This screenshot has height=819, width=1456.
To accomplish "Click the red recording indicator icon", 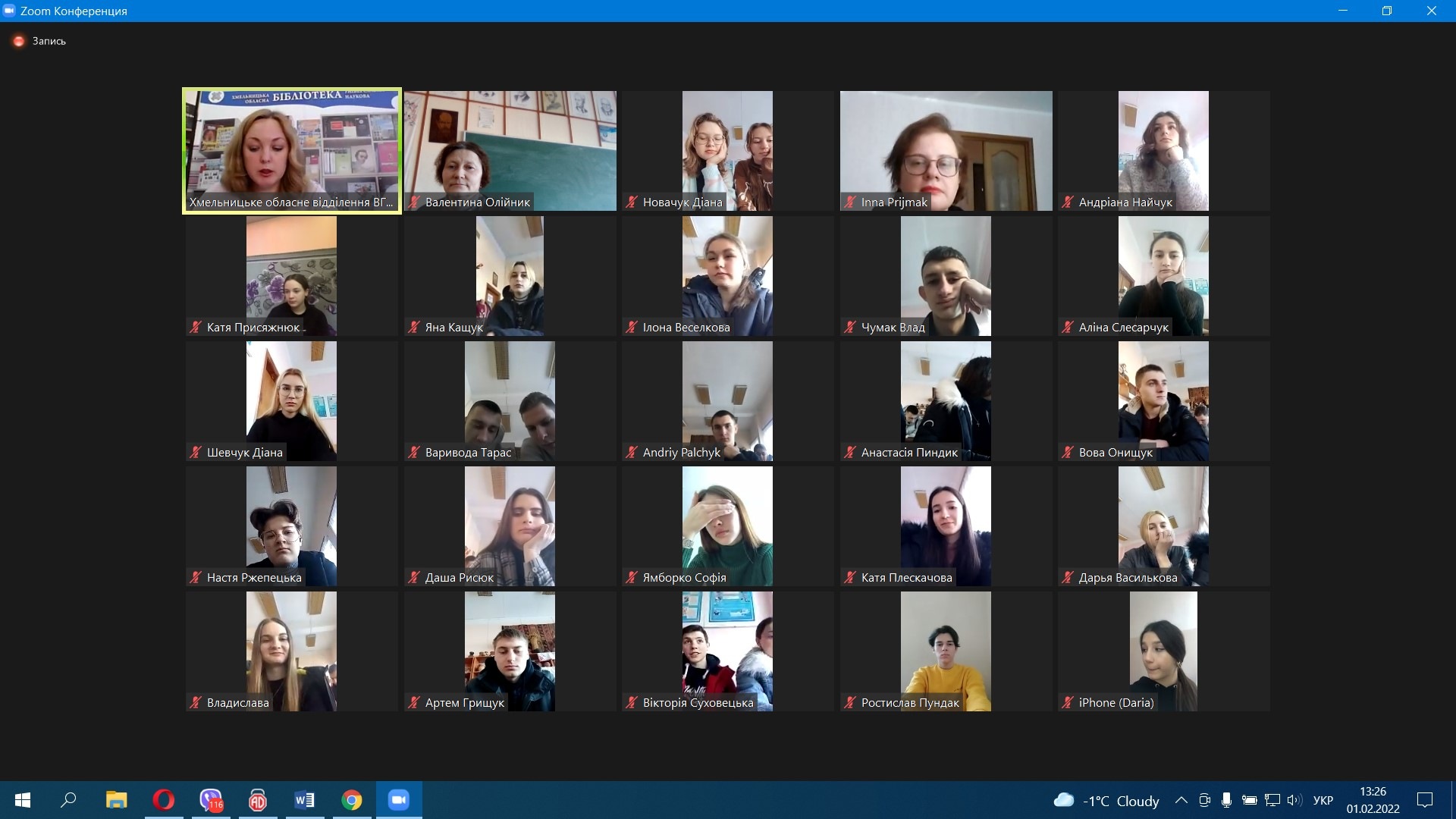I will (19, 41).
